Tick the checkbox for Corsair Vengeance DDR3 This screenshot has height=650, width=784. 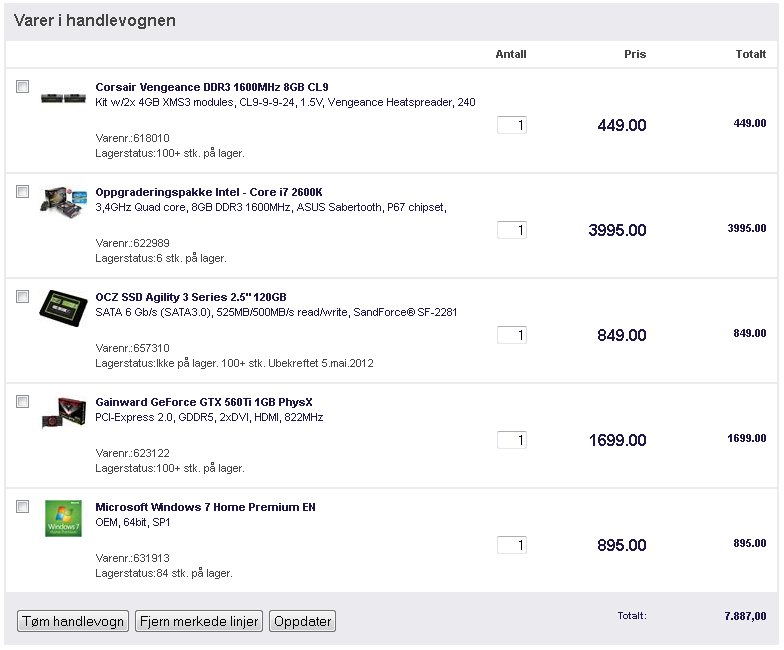coord(22,86)
